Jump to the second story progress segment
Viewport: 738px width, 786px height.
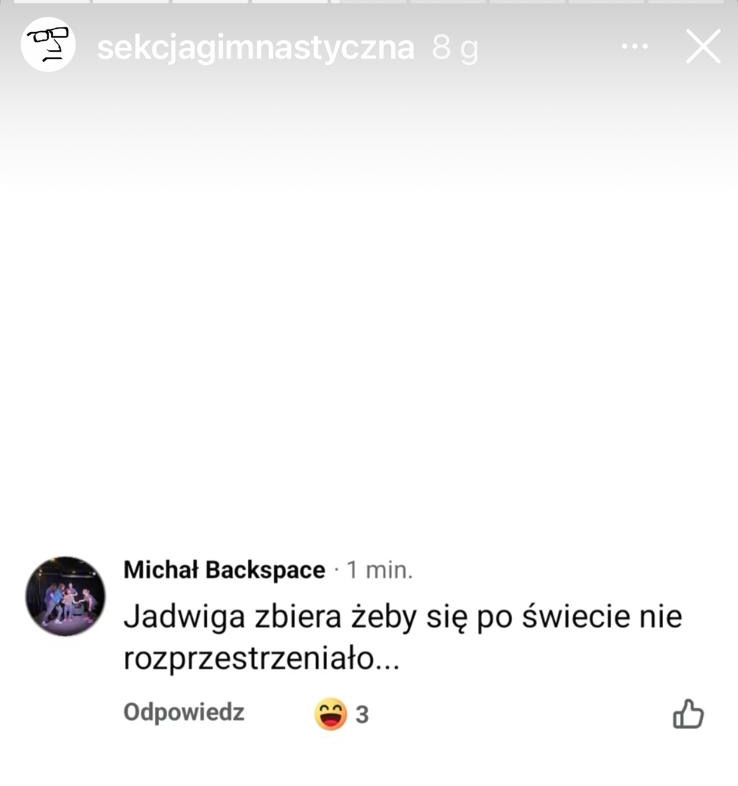(x=131, y=2)
